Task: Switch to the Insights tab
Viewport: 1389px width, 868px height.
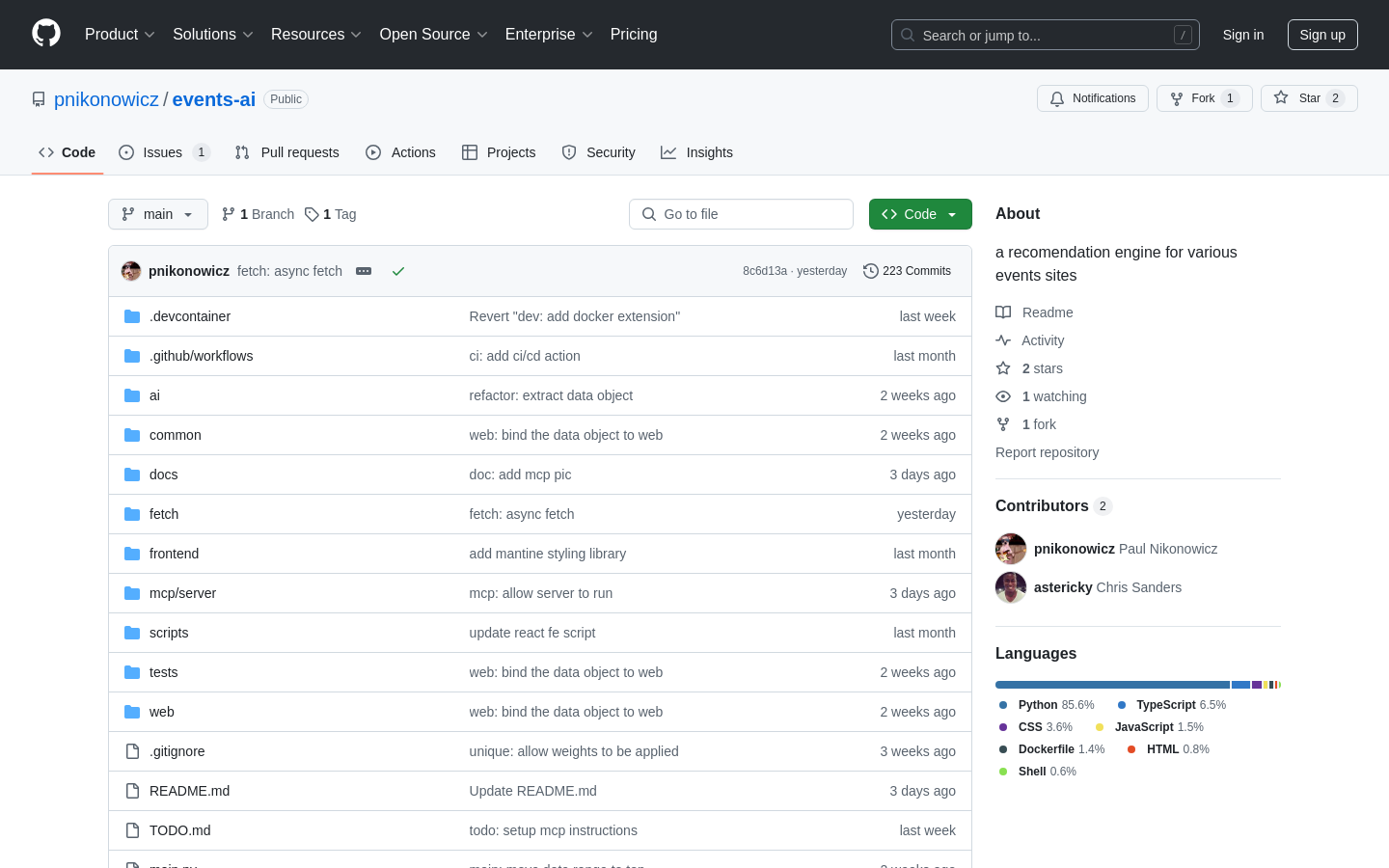Action: point(696,152)
